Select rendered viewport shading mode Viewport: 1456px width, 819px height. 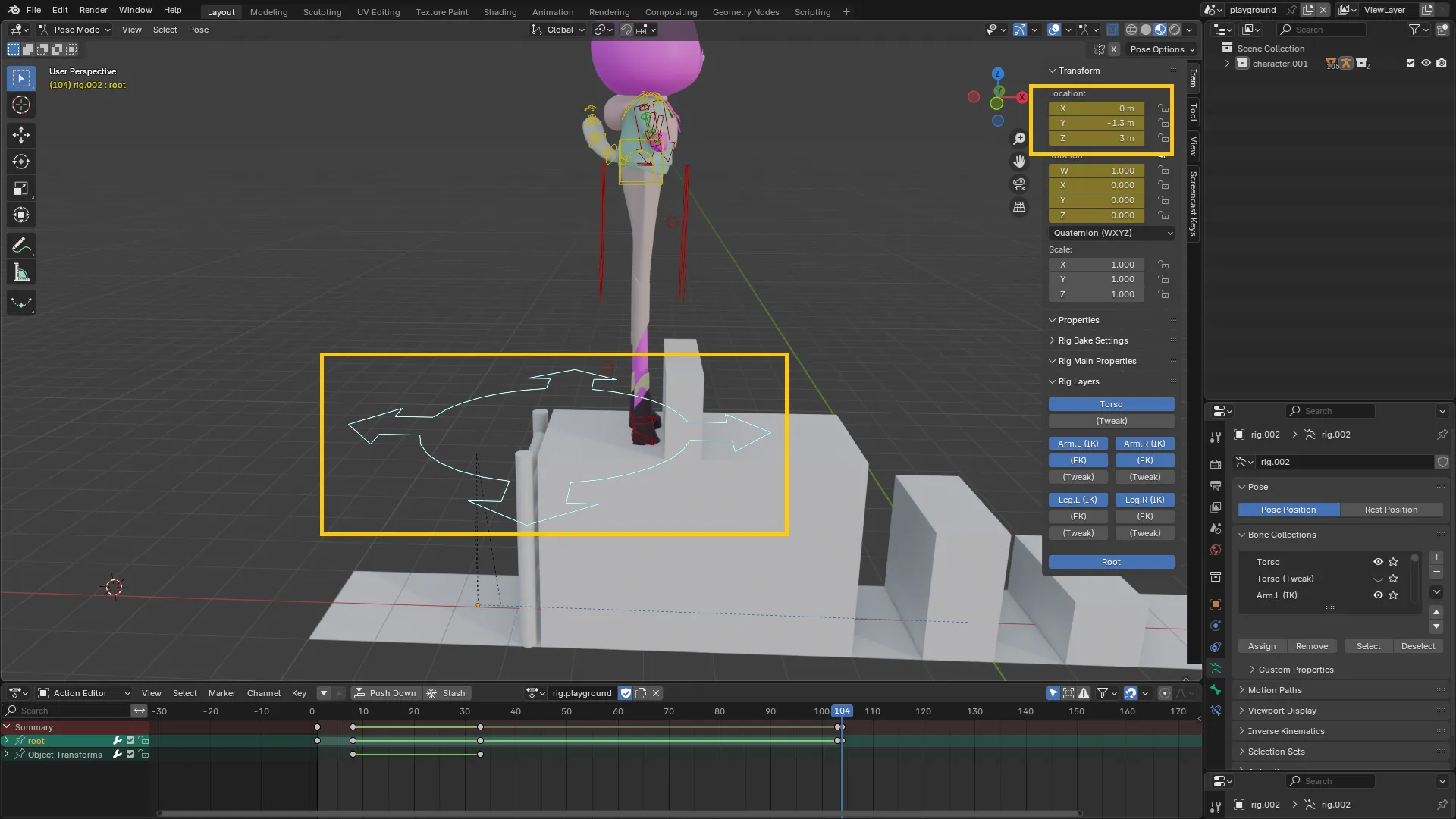pos(1175,30)
